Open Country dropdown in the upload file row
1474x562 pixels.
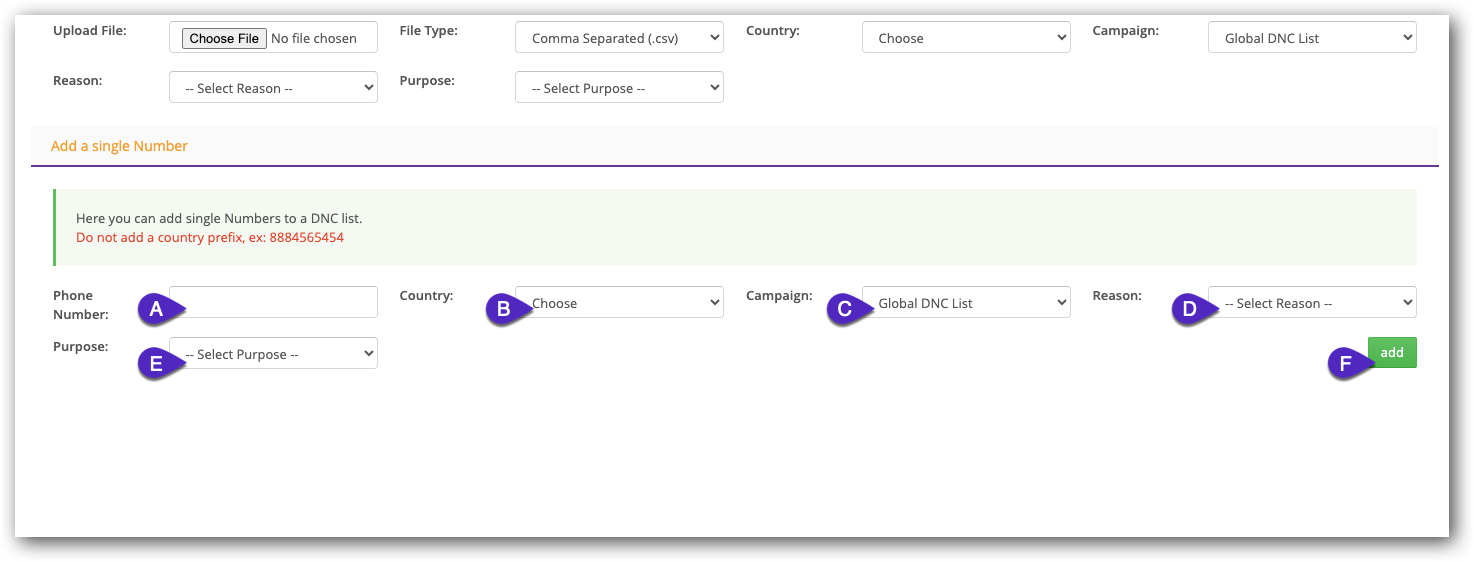[x=965, y=38]
